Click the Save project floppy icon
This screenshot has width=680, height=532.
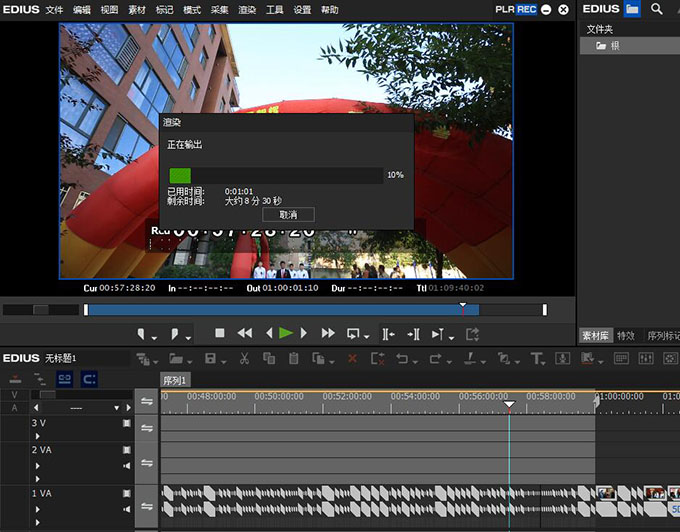210,358
